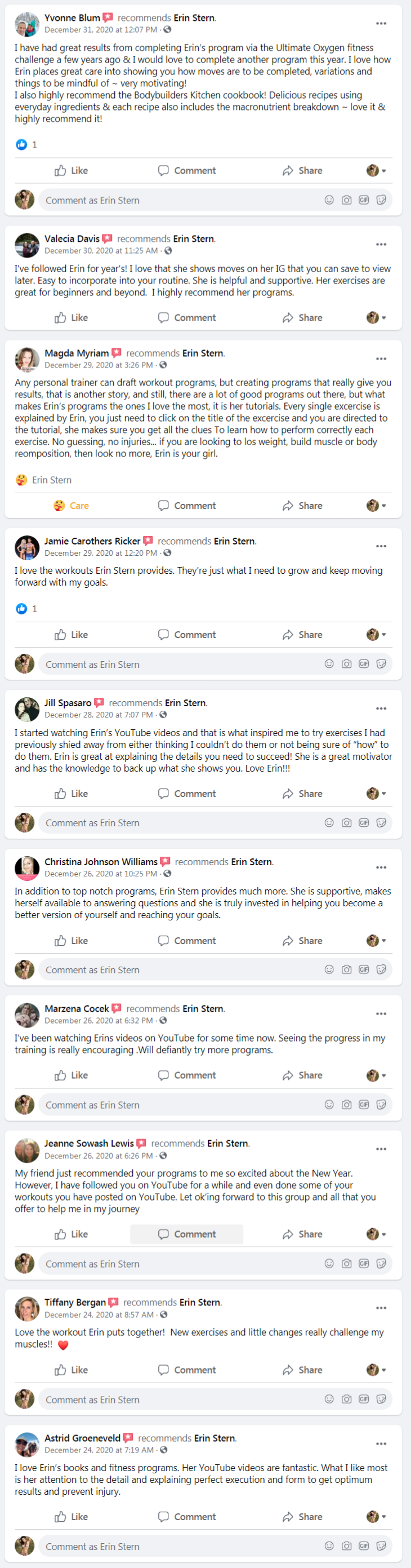The height and width of the screenshot is (1568, 411).
Task: Open profile selector dropdown on Tiffany Bergan's post
Action: tap(376, 1370)
